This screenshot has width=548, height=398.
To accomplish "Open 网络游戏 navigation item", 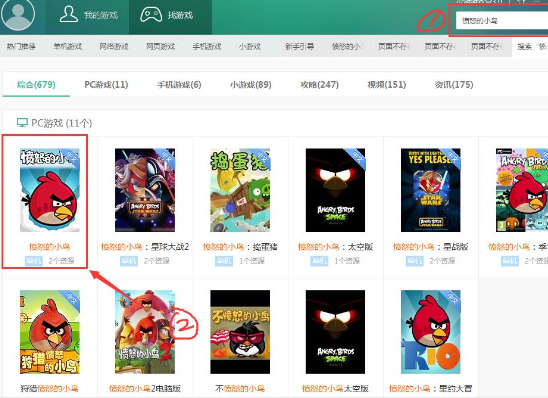I will pyautogui.click(x=114, y=46).
